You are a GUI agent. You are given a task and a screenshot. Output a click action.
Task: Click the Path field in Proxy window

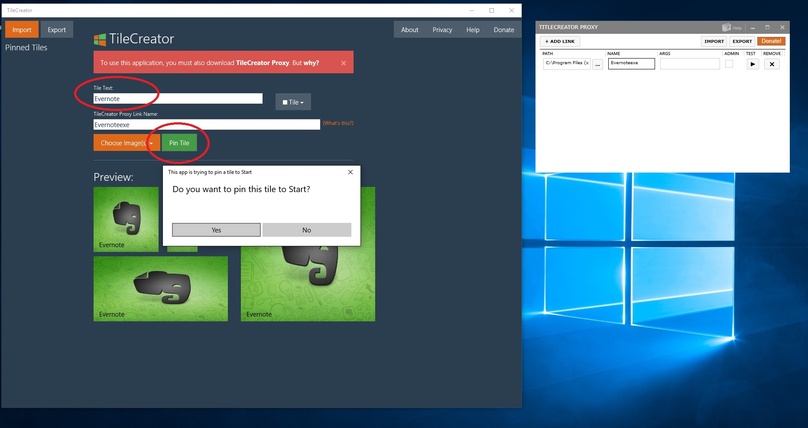click(x=567, y=63)
